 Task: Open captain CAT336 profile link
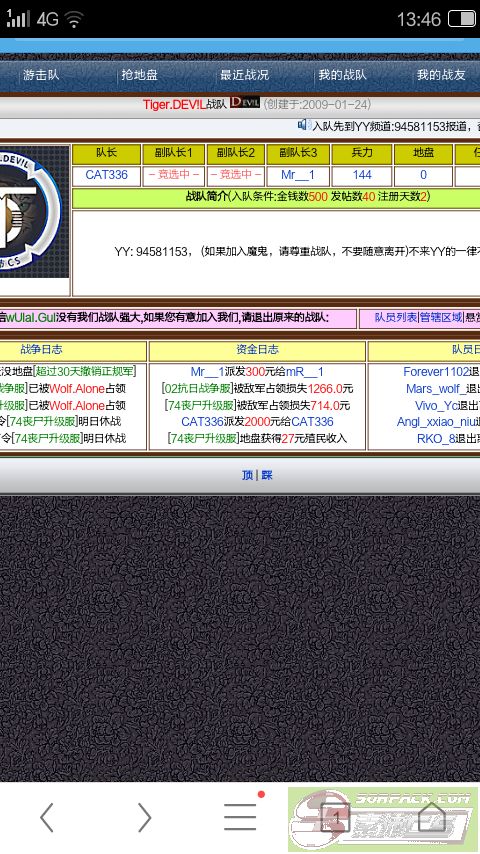click(106, 175)
